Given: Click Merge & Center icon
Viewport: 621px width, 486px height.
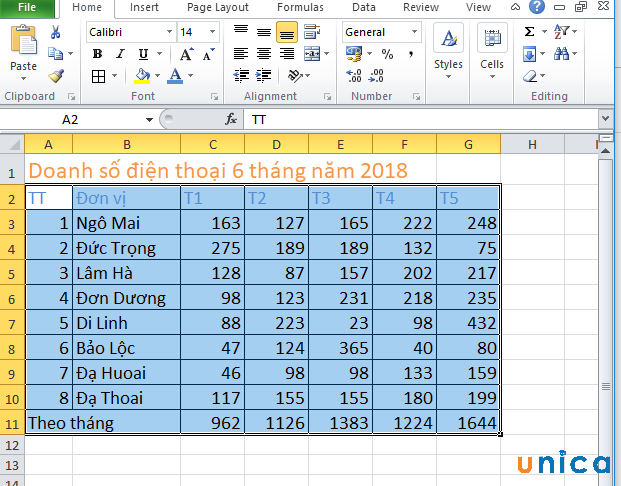Looking at the screenshot, I should [312, 53].
